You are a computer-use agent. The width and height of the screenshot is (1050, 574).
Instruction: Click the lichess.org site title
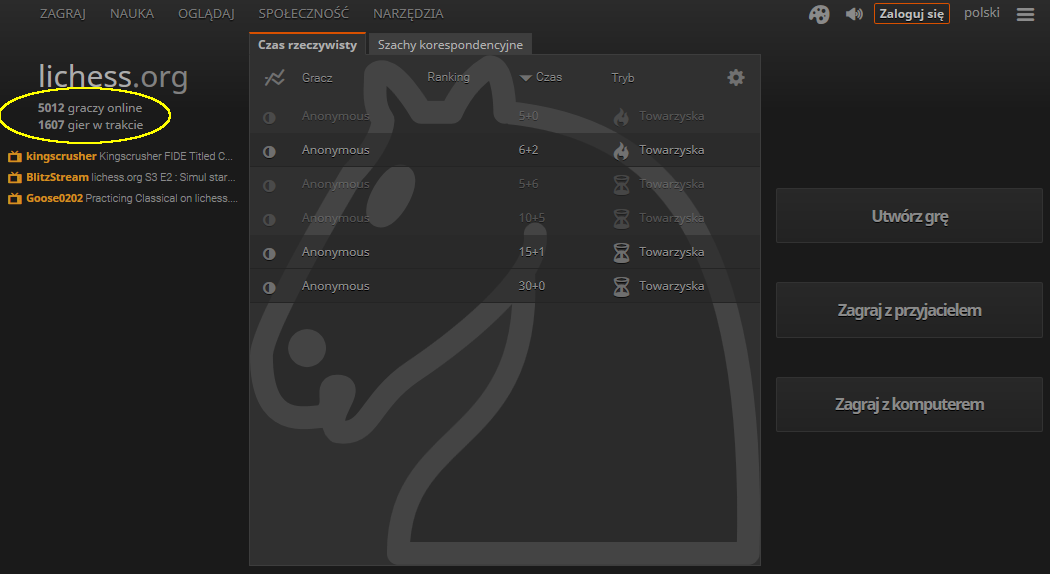[112, 76]
